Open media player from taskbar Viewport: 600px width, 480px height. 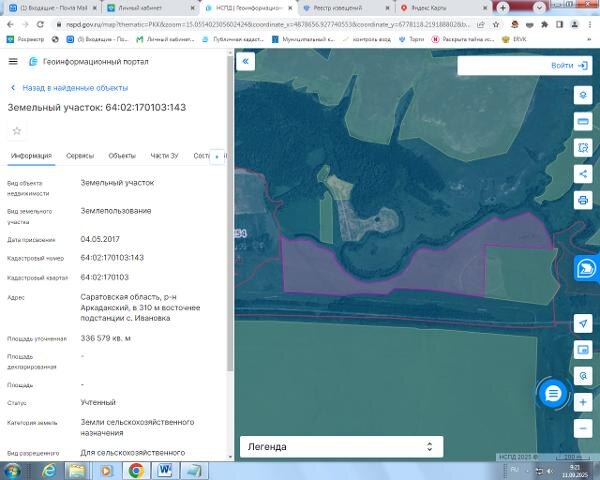106,471
